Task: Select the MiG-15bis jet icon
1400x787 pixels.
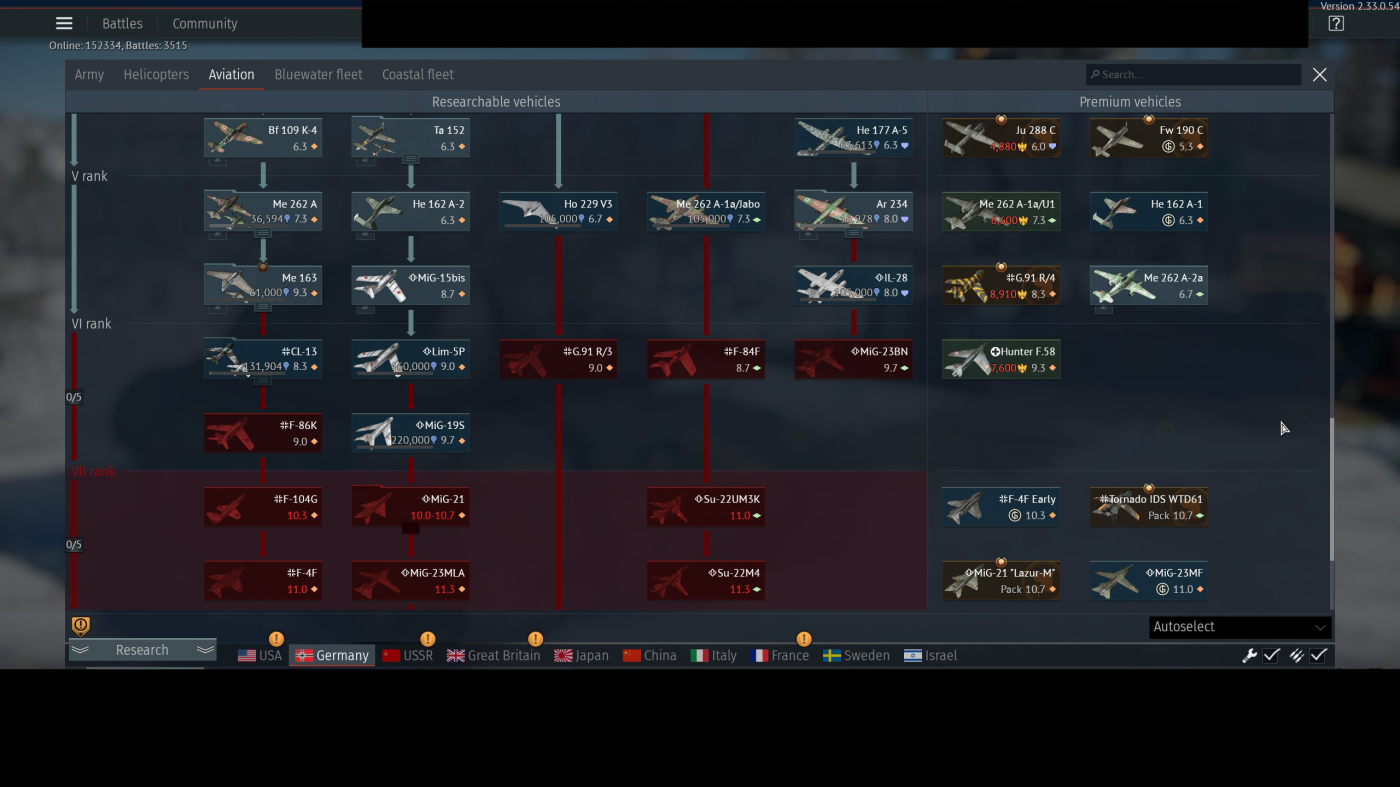Action: [x=411, y=286]
